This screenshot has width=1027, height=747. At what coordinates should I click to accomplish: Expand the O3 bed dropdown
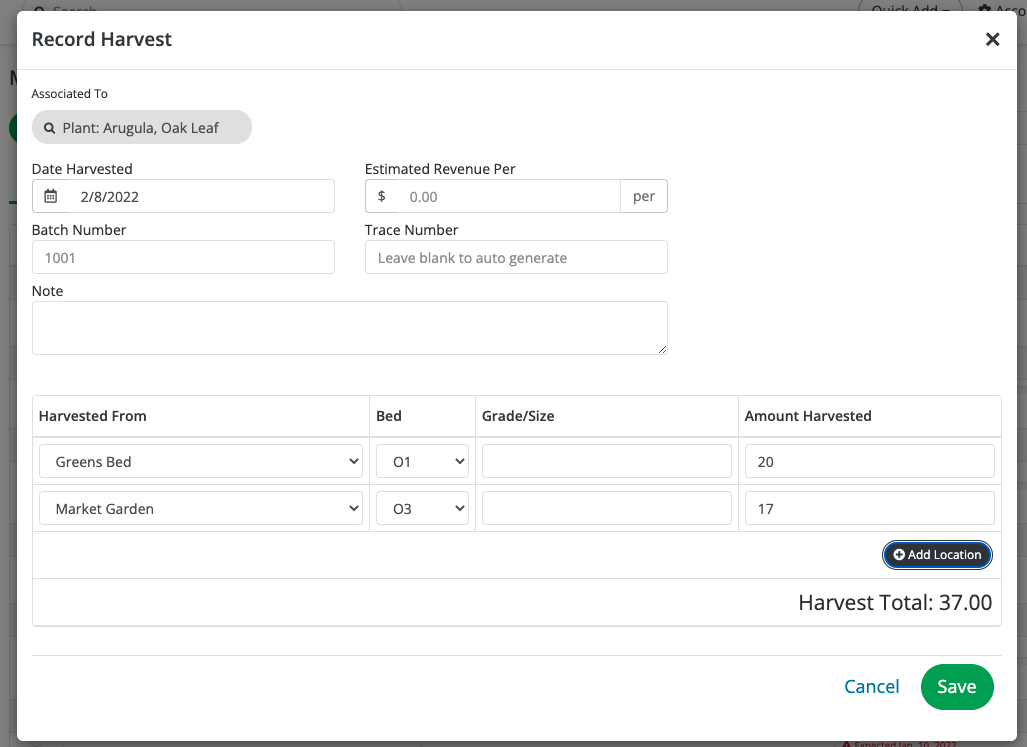[422, 509]
